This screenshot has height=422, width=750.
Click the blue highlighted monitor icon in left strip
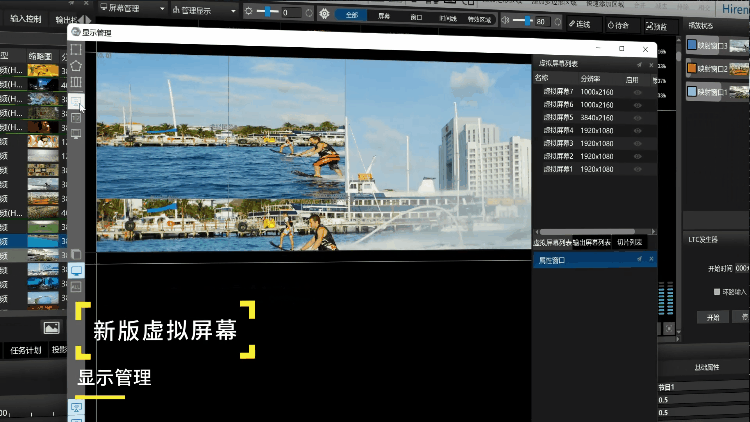tap(76, 271)
